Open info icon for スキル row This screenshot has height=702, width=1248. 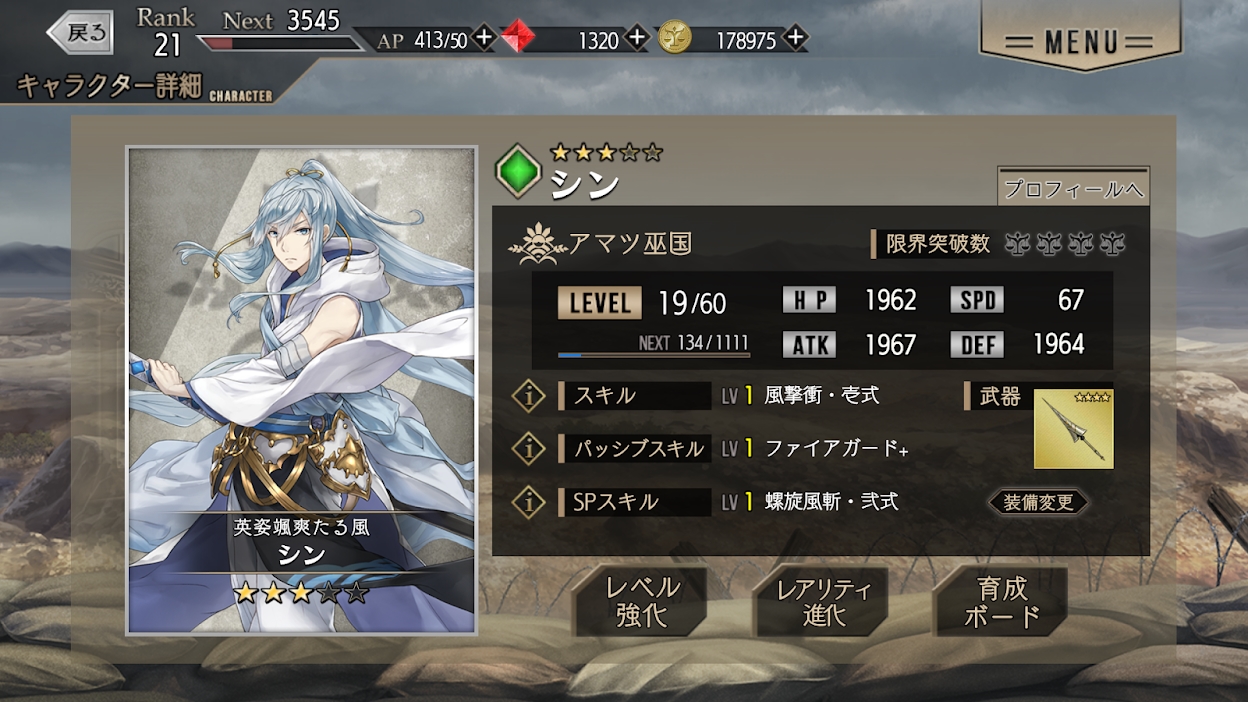click(528, 395)
